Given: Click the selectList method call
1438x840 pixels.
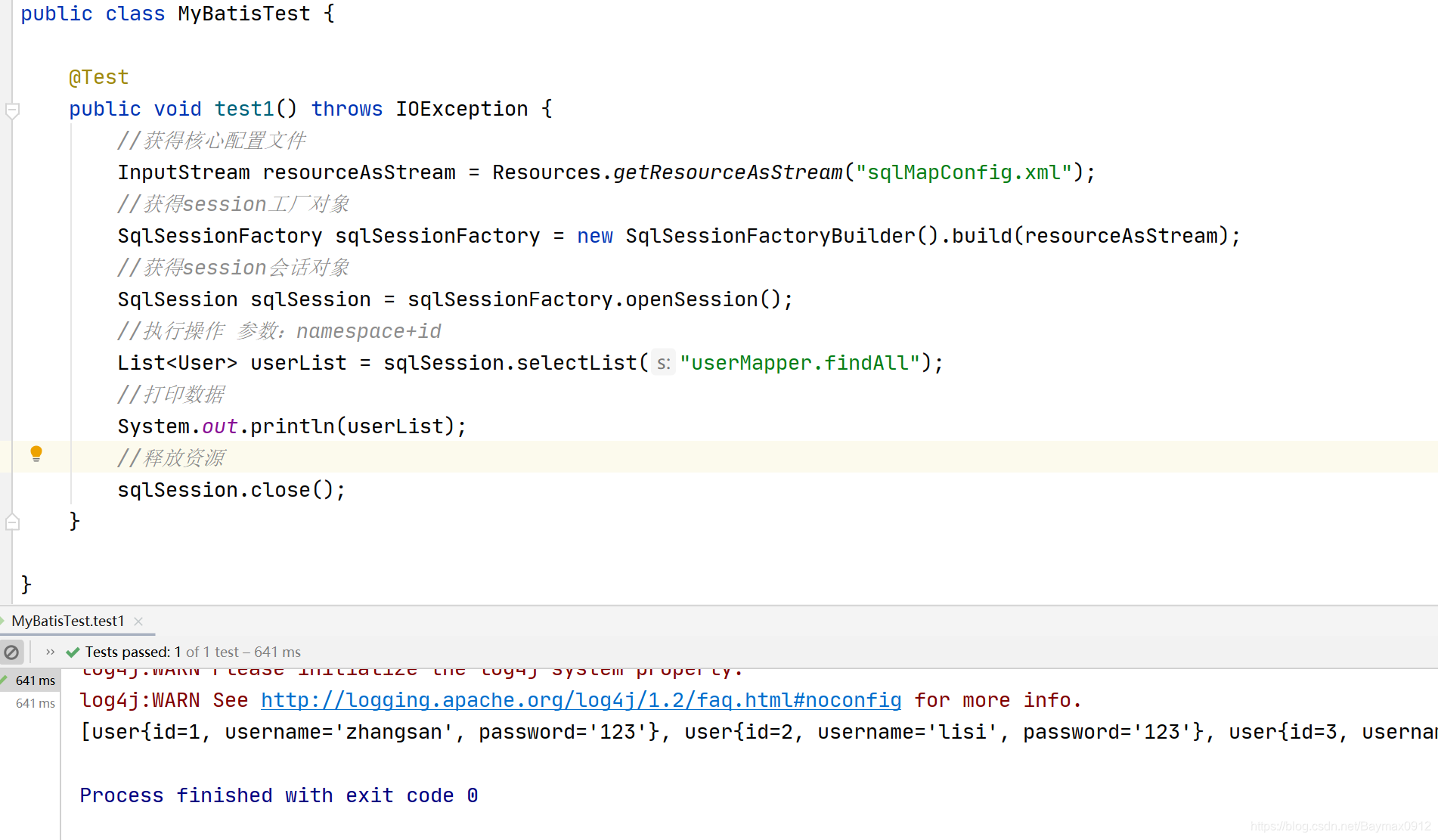Looking at the screenshot, I should [x=577, y=363].
